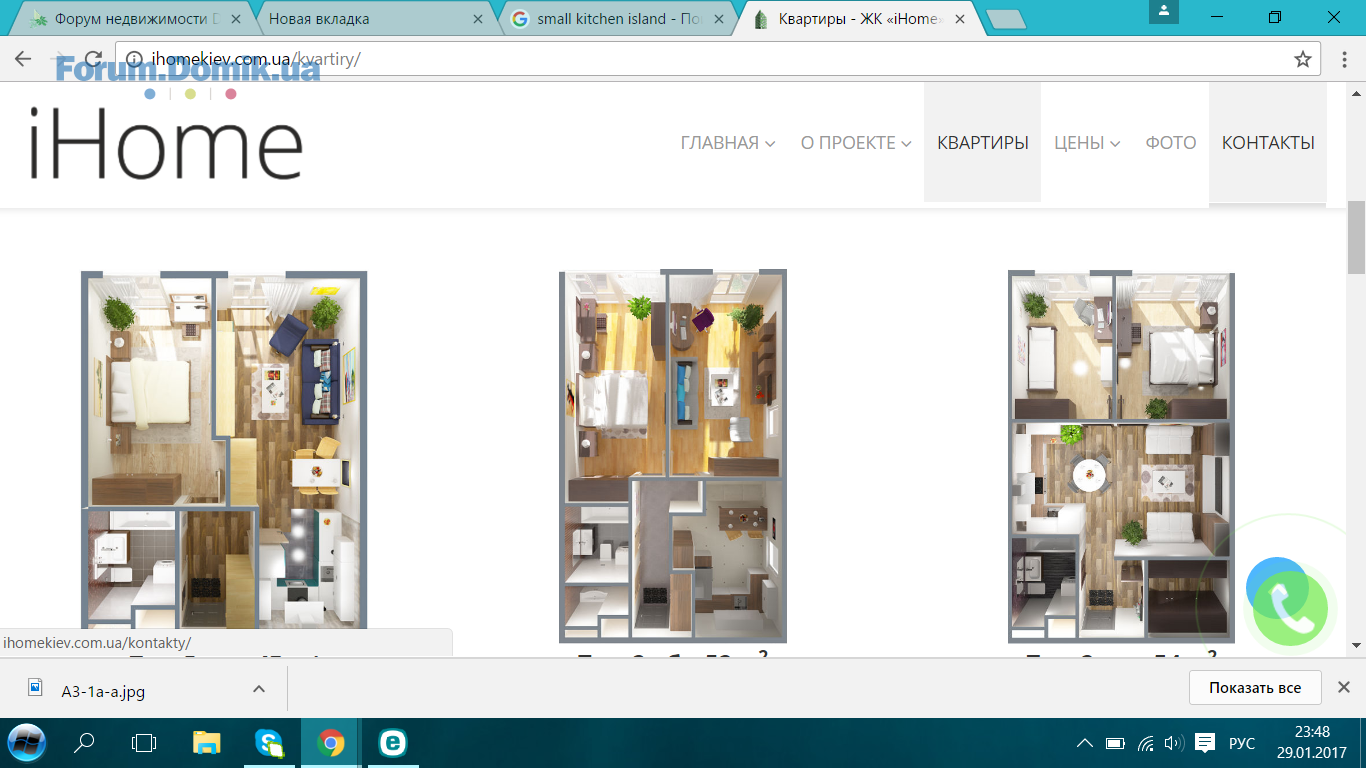Screen dimensions: 1366x768
Task: Open ESET antivirus from the taskbar
Action: [x=391, y=743]
